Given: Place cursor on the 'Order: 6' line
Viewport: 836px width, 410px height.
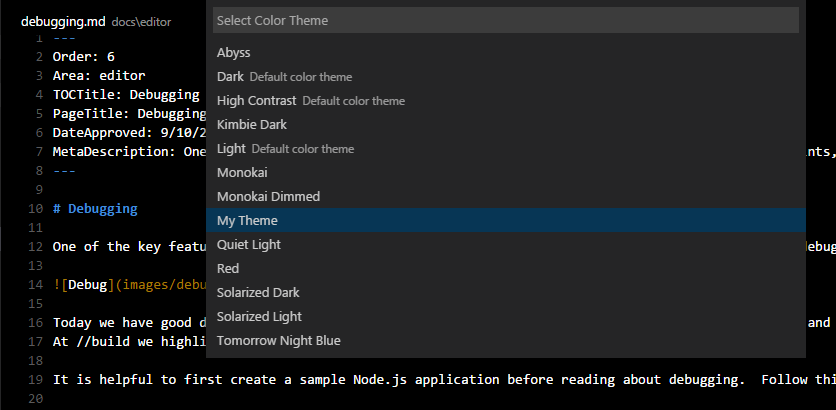Looking at the screenshot, I should click(84, 56).
